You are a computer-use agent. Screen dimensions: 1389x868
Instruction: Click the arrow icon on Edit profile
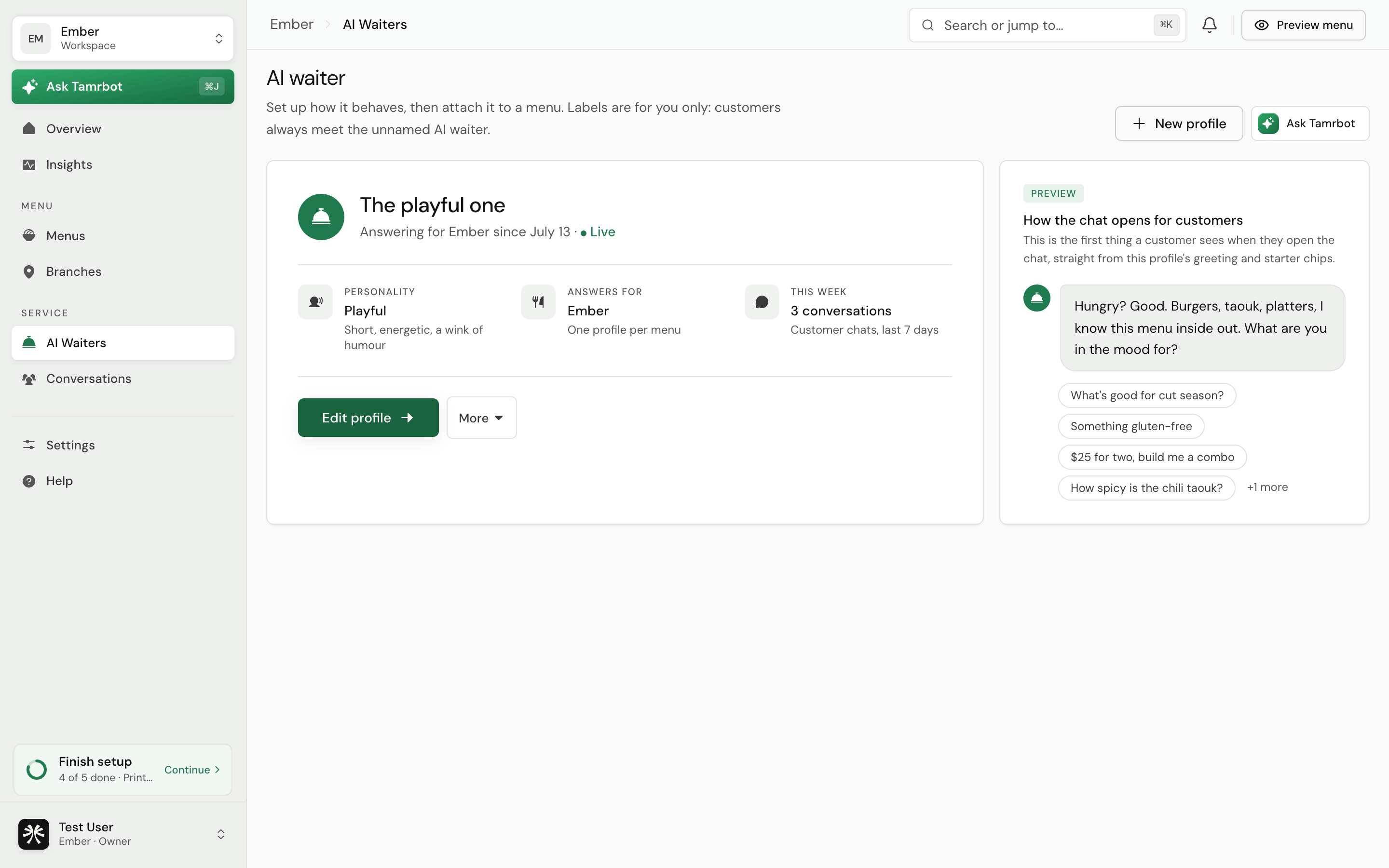coord(407,417)
